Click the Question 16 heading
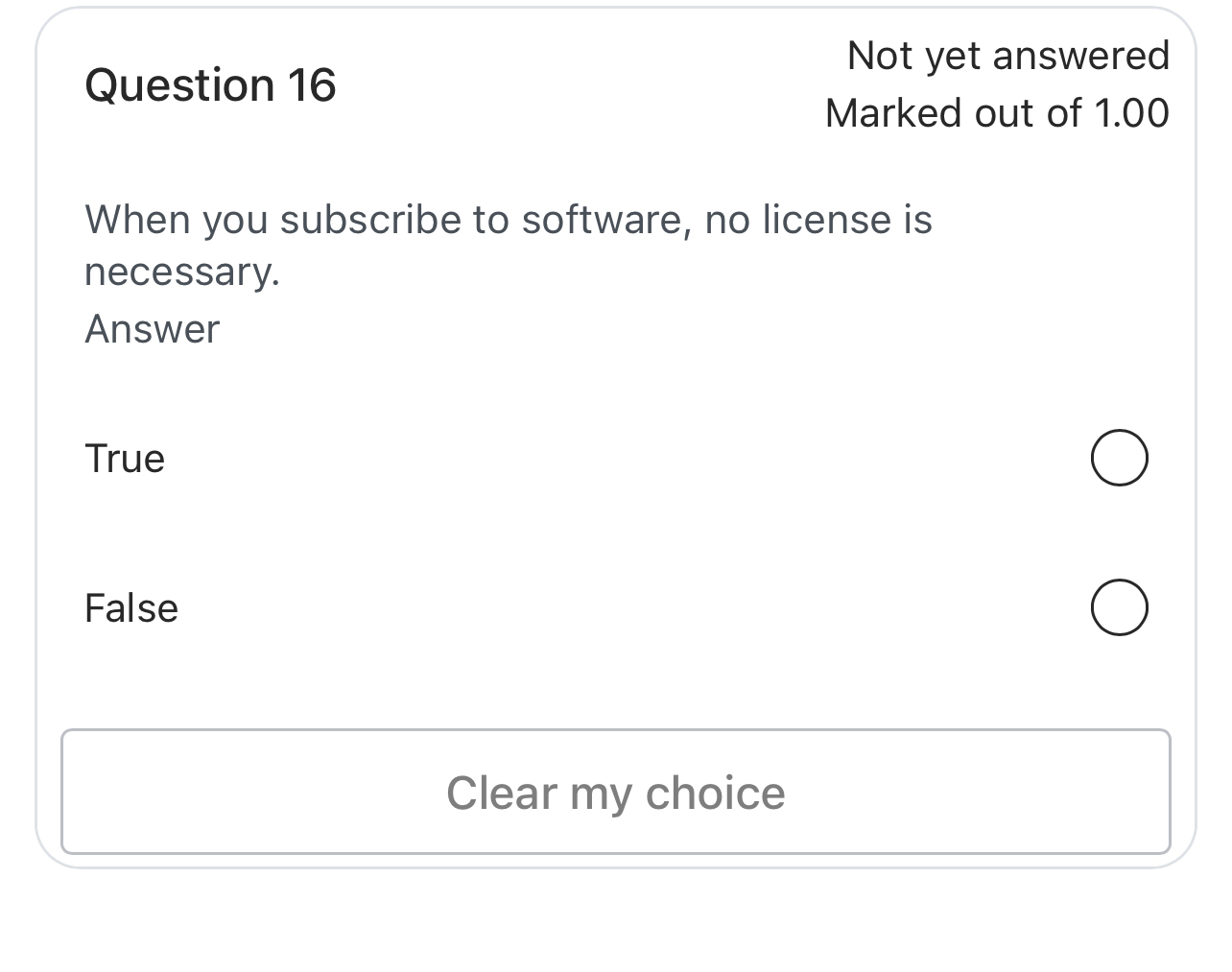1232x972 pixels. point(210,84)
